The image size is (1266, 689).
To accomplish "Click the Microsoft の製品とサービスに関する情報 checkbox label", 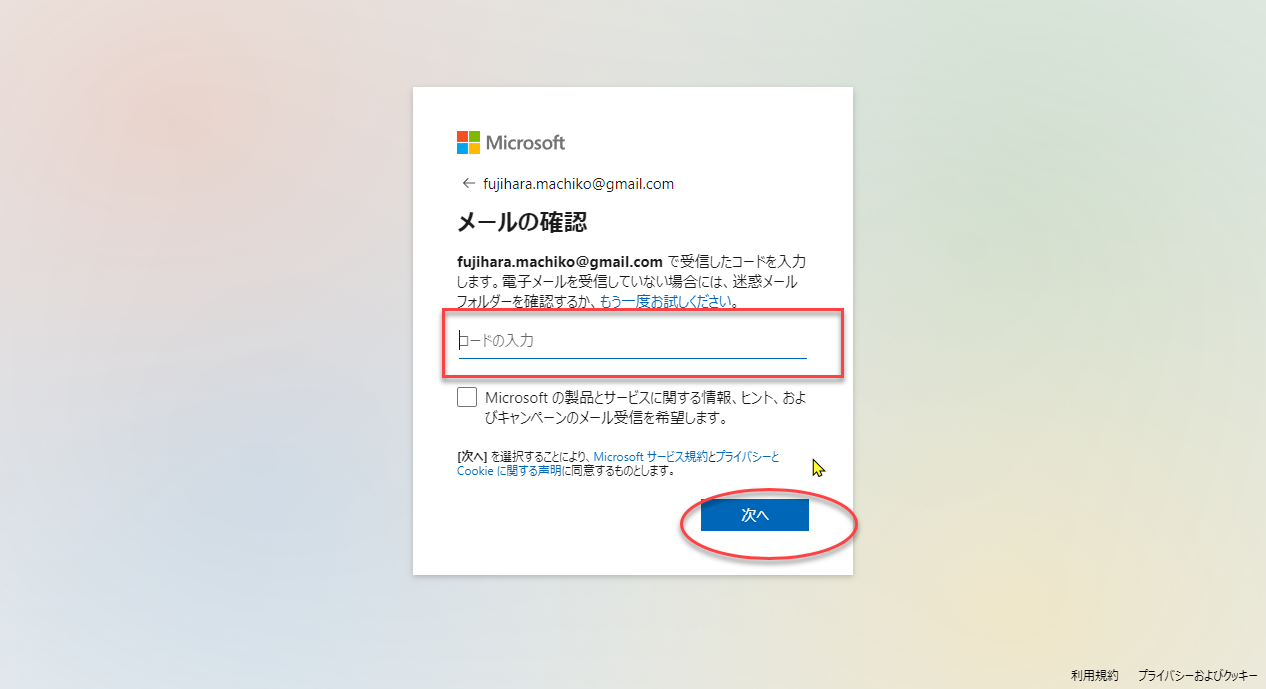I will pos(646,398).
